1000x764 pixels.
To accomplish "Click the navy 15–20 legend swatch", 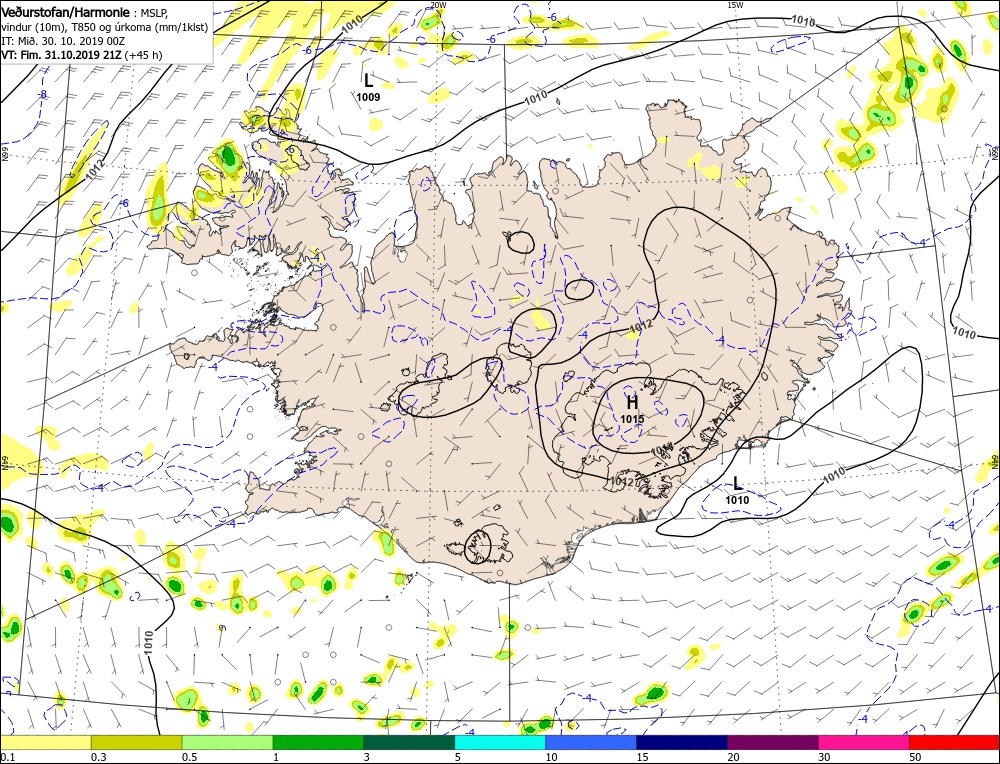I will click(682, 742).
